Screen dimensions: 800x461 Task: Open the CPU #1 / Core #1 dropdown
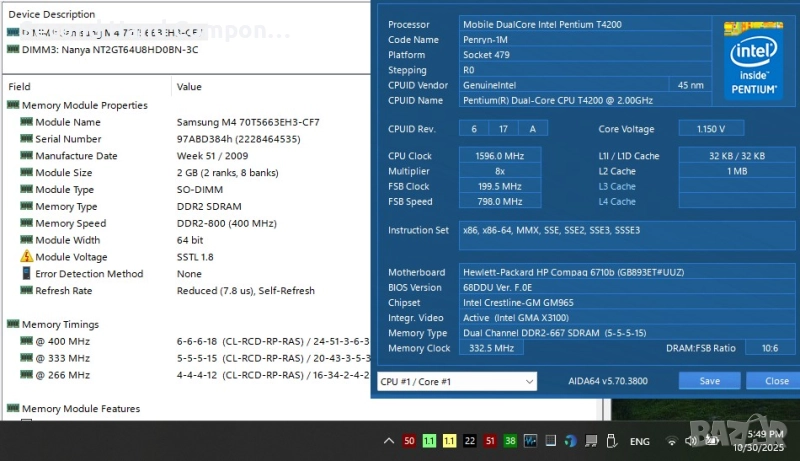coord(456,381)
